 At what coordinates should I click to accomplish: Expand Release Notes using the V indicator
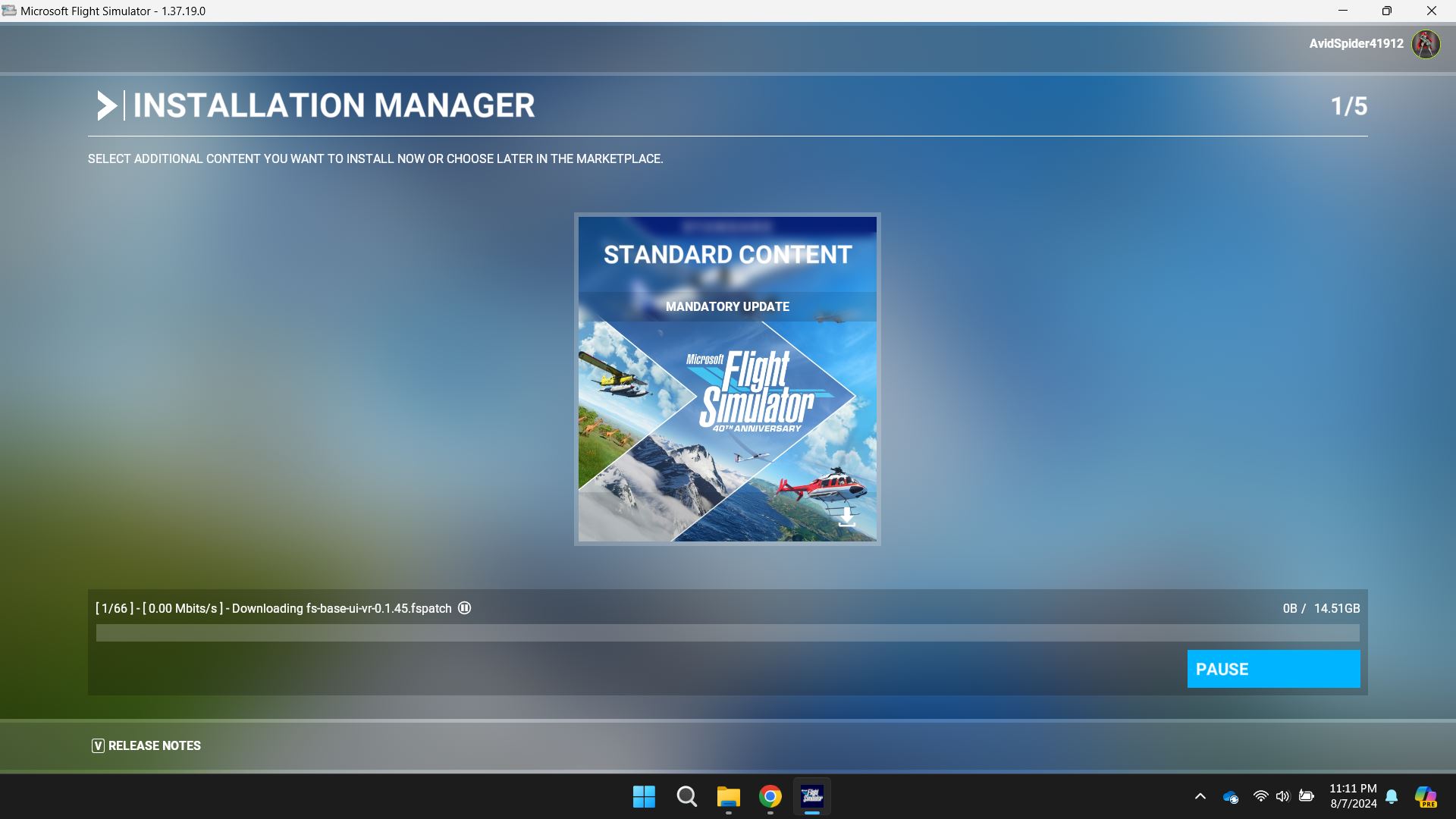pyautogui.click(x=97, y=745)
